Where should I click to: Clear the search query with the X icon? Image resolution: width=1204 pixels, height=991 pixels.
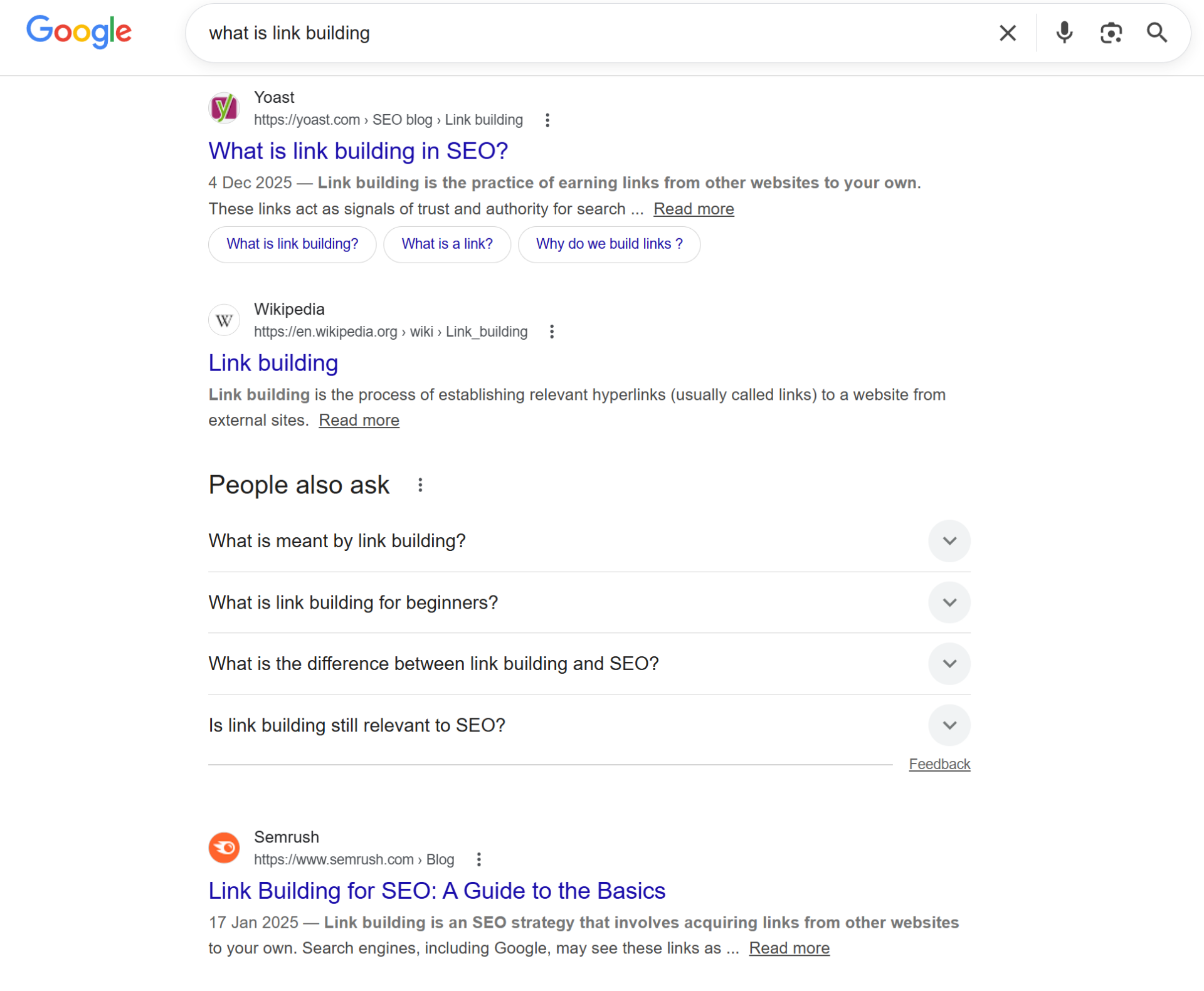(x=1008, y=33)
